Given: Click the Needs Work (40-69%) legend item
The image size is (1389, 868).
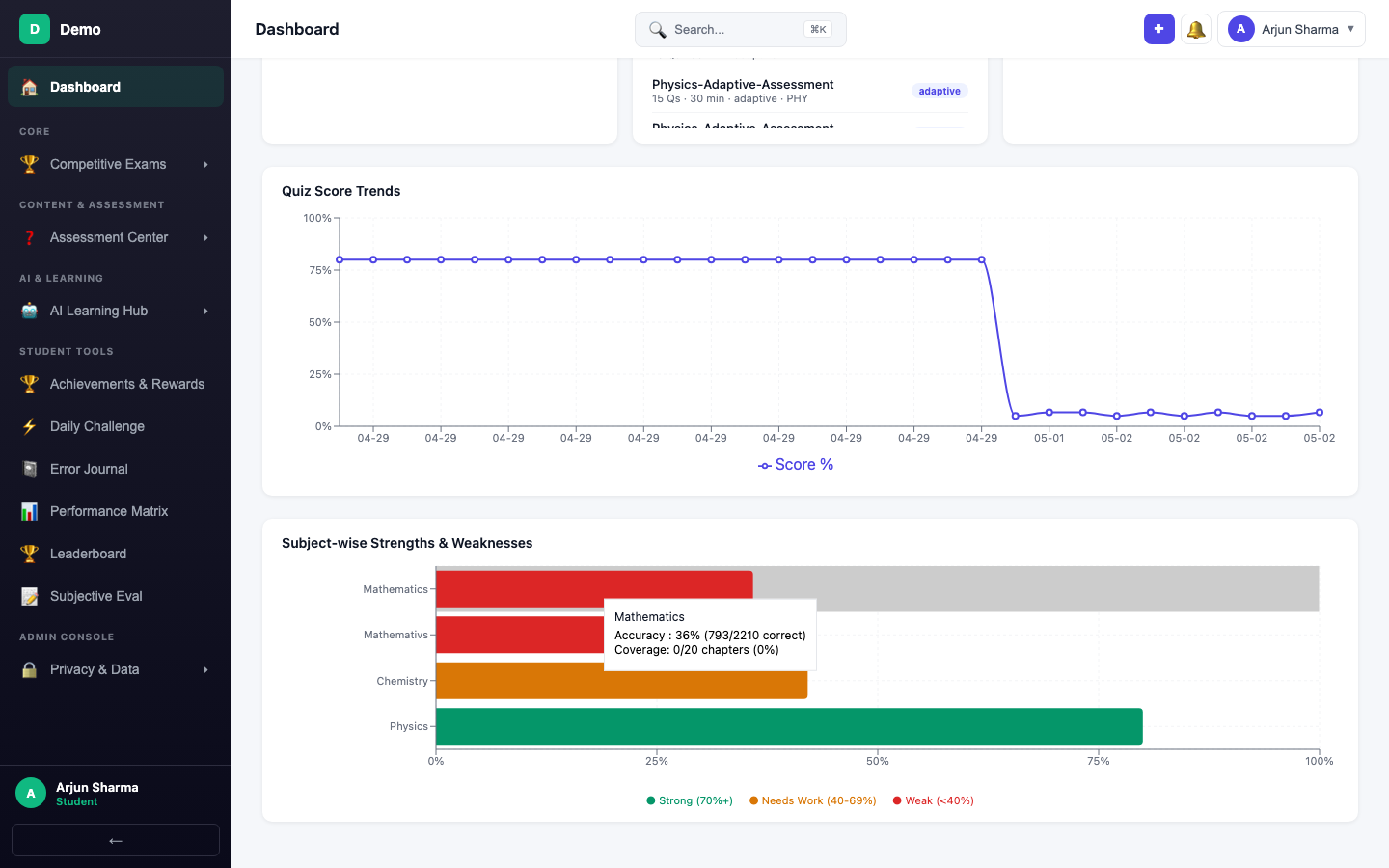Looking at the screenshot, I should 813,800.
